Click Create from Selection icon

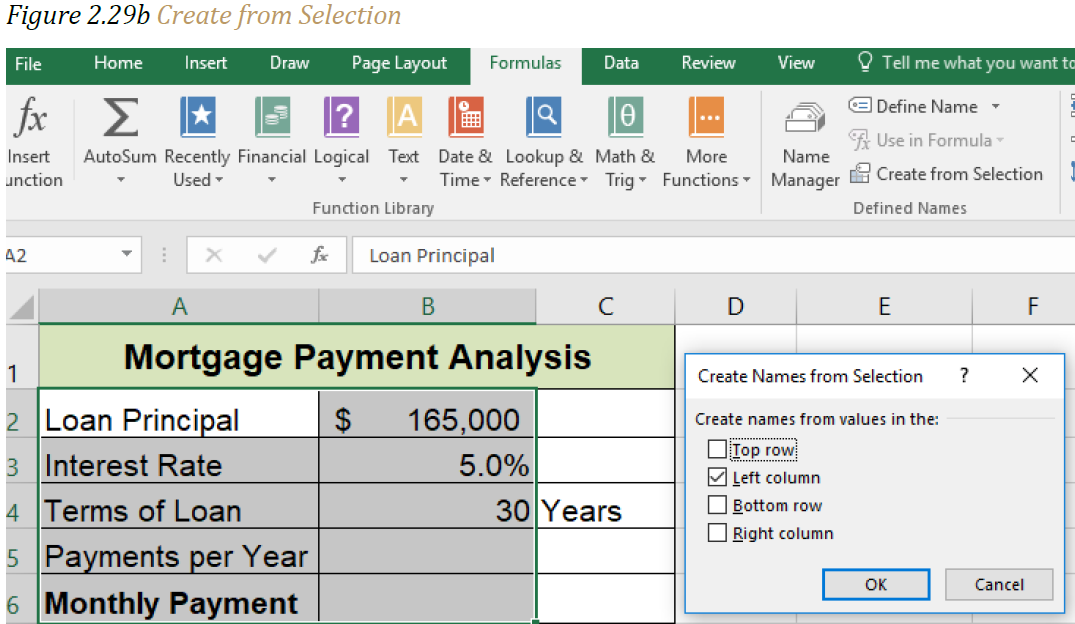pos(860,173)
